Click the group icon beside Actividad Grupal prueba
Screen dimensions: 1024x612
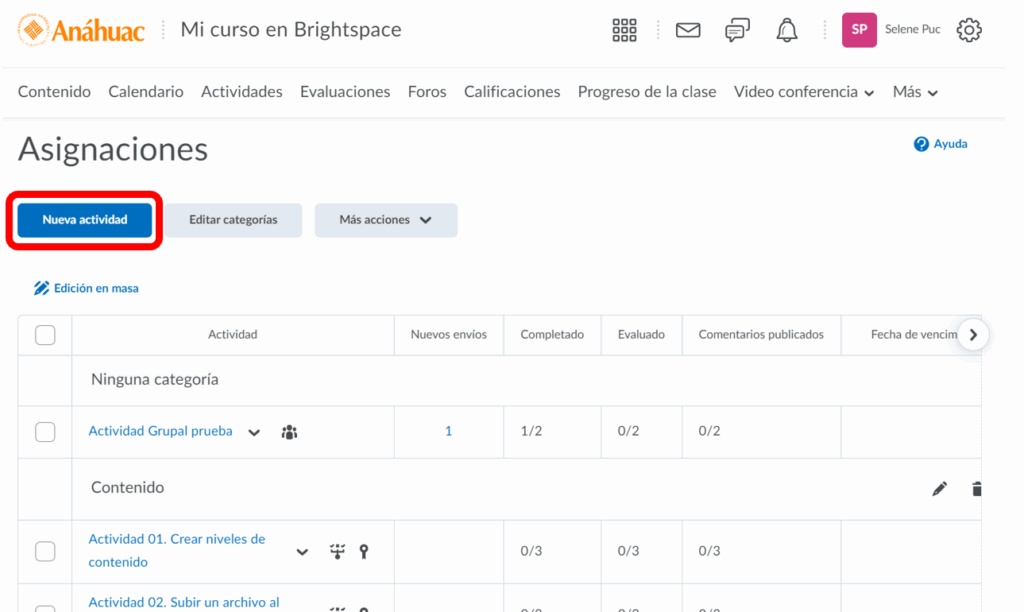[289, 432]
